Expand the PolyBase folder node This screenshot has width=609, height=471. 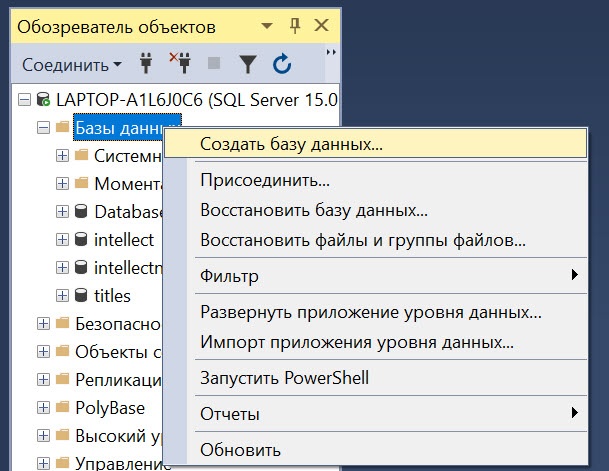43,408
